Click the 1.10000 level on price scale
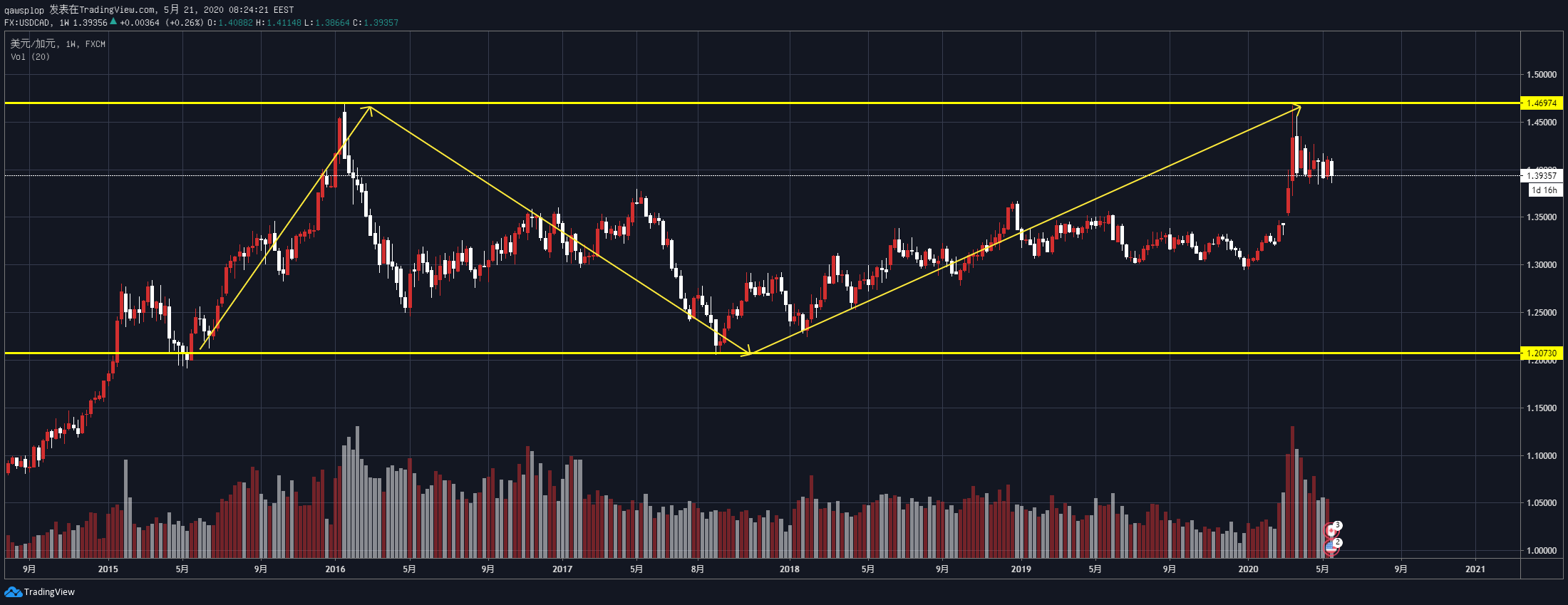The height and width of the screenshot is (605, 1568). [x=1541, y=456]
